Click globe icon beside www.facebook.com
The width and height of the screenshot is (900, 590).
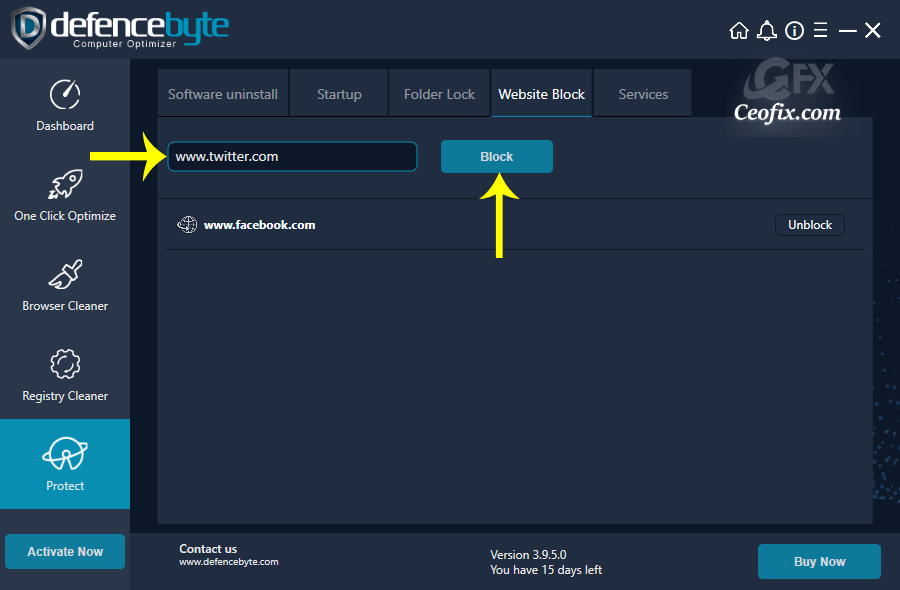tap(187, 224)
